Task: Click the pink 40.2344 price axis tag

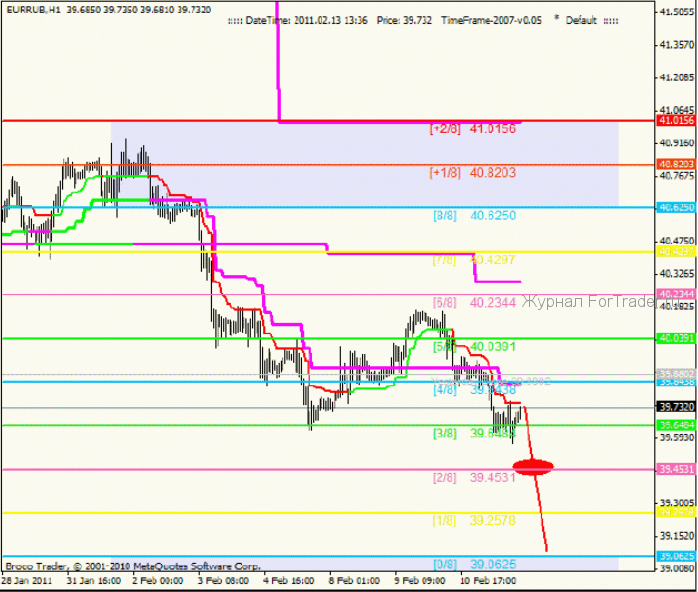Action: point(676,294)
